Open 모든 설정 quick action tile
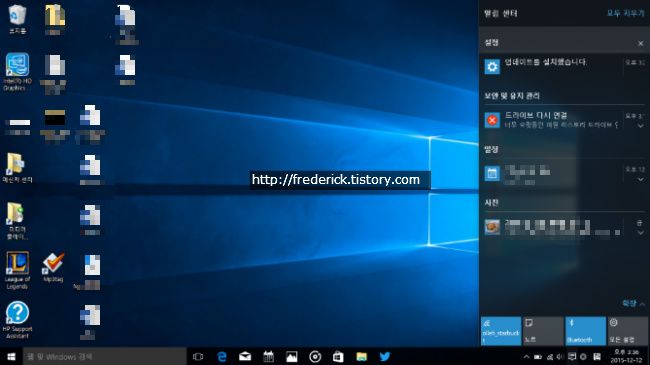650x365 pixels. [628, 331]
